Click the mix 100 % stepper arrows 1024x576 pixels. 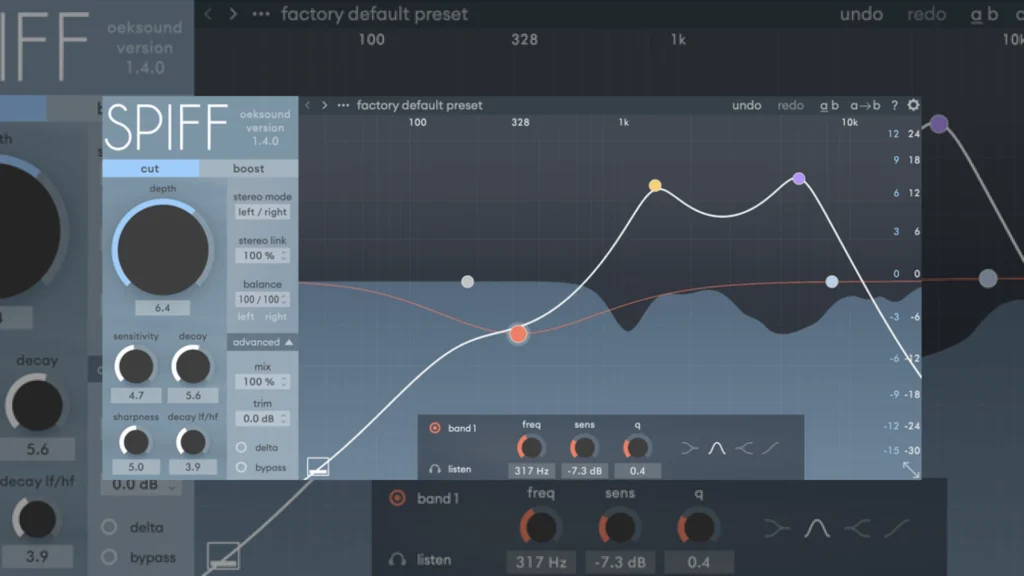284,381
